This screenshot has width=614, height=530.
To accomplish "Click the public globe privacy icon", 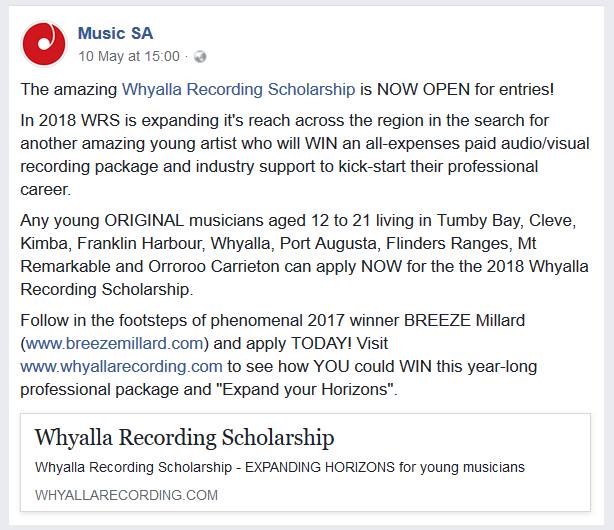I will click(200, 57).
